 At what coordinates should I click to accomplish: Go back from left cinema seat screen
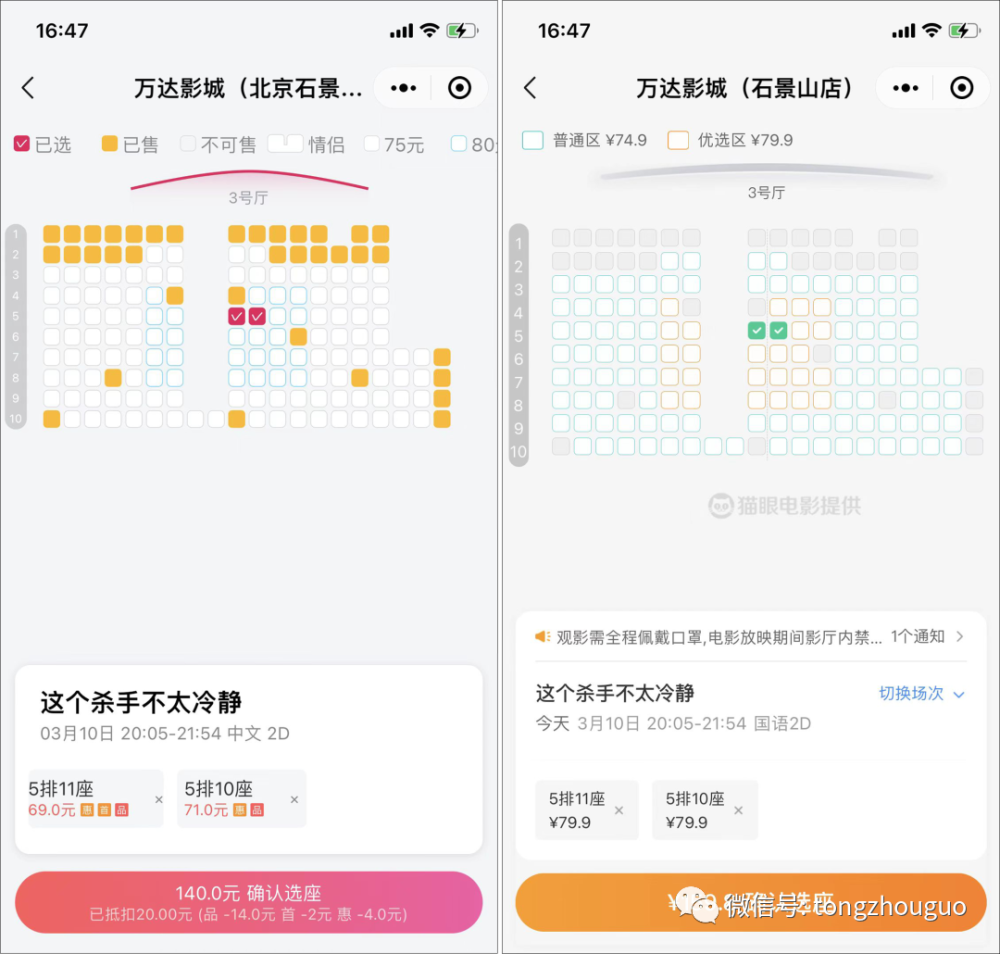pos(28,88)
